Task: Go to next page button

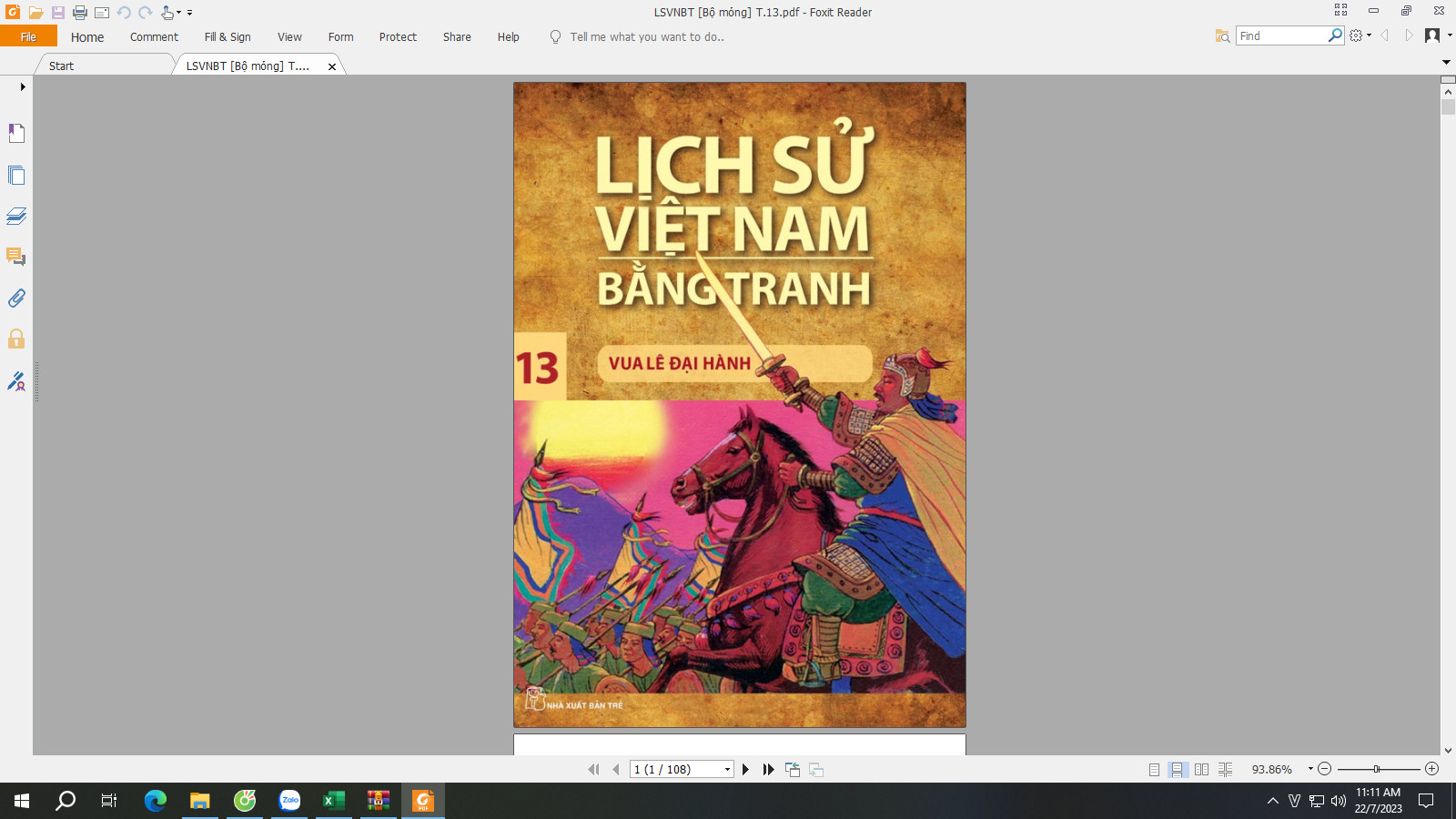Action: [745, 770]
